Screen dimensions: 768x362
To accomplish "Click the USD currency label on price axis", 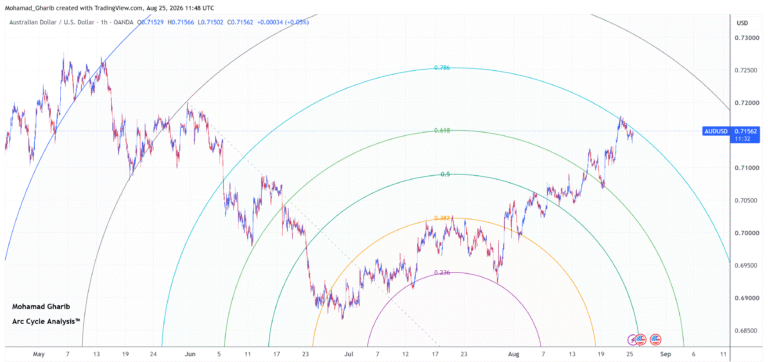I will [742, 23].
